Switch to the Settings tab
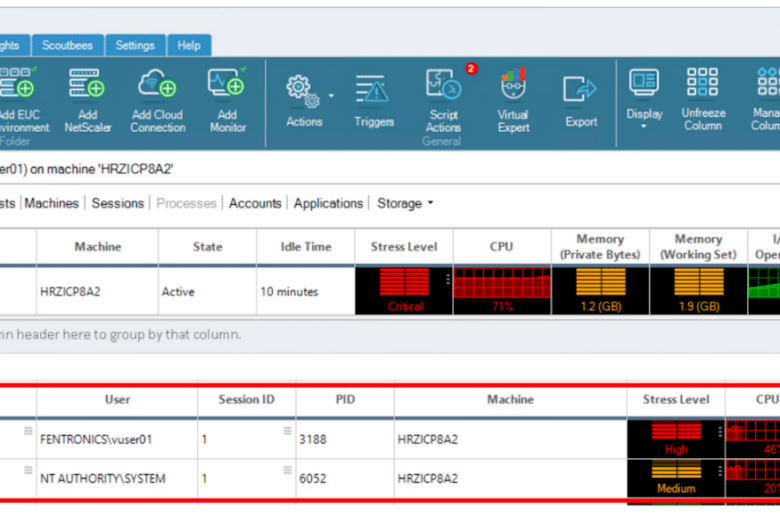780x516 pixels. tap(135, 45)
